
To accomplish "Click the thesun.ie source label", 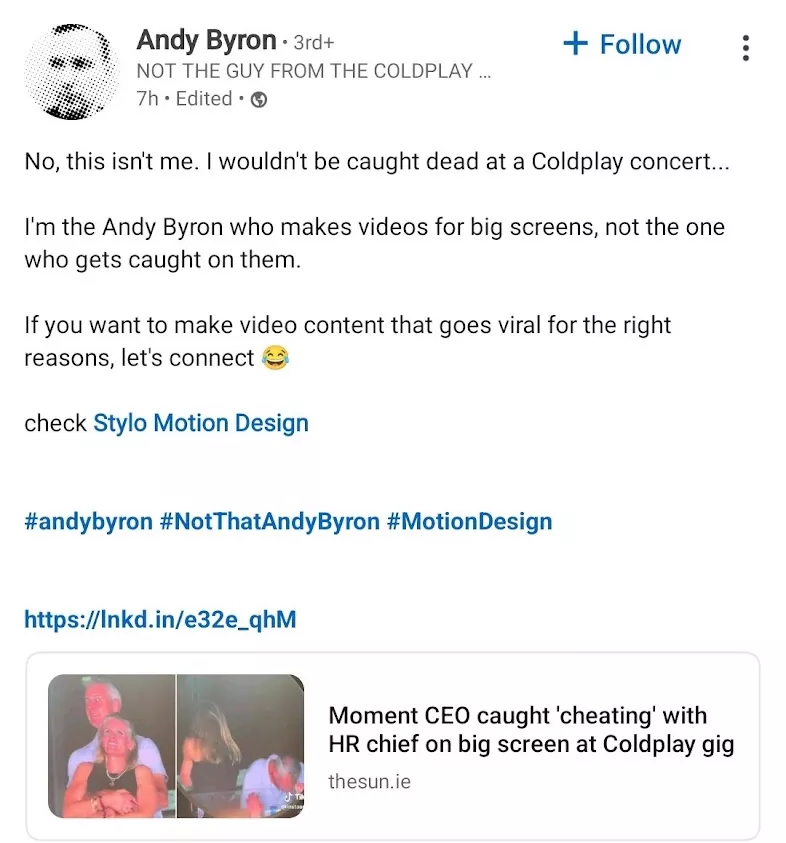I will pyautogui.click(x=369, y=781).
